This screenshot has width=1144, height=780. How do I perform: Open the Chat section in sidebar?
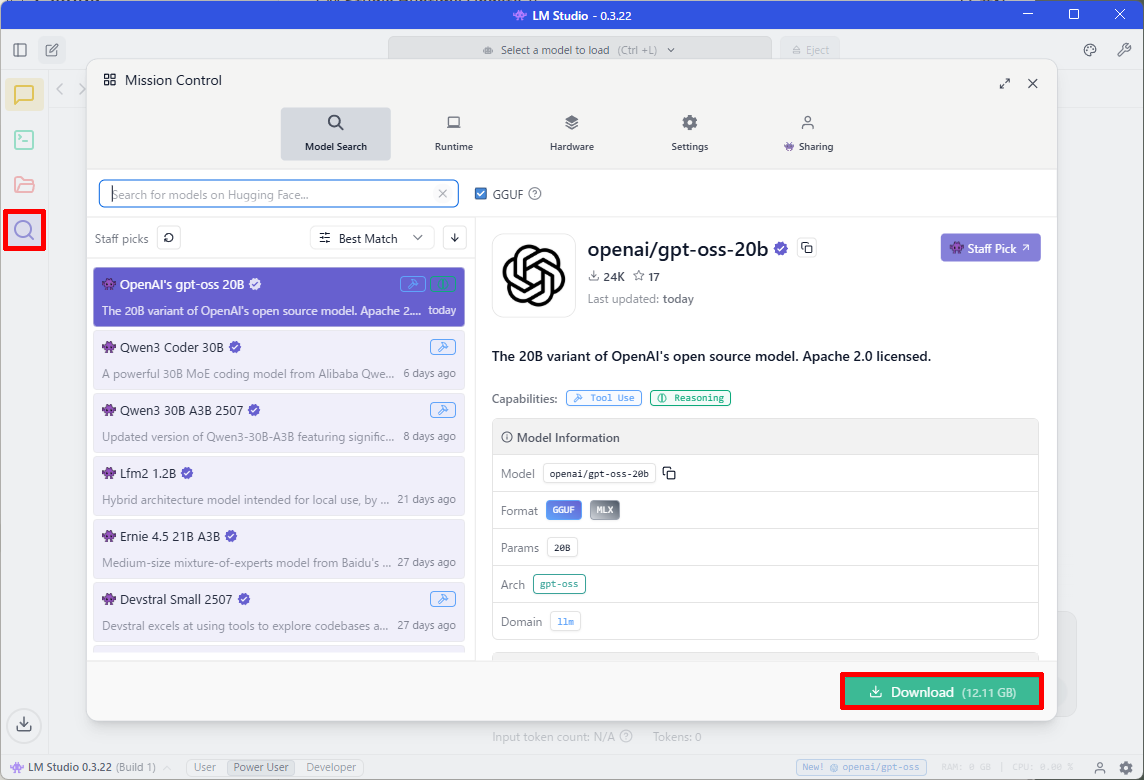24,95
